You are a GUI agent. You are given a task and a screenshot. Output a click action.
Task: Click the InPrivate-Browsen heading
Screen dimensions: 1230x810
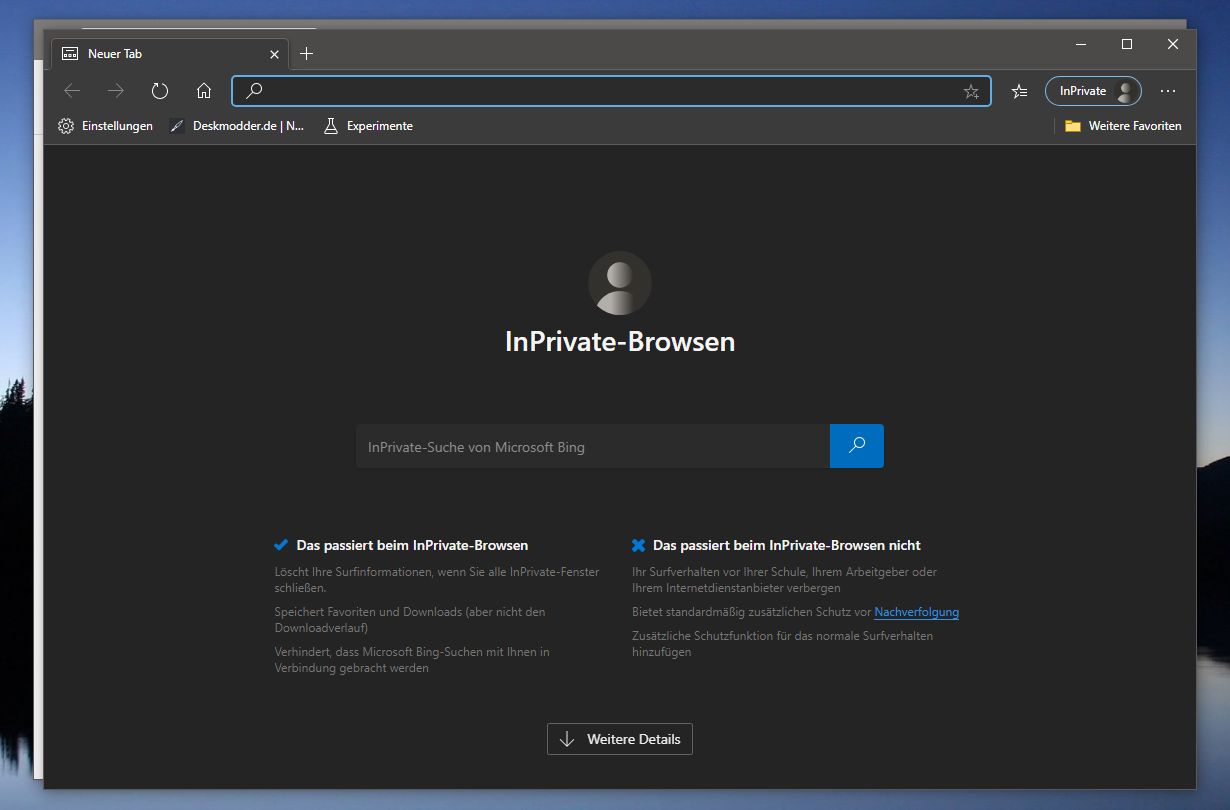click(620, 342)
